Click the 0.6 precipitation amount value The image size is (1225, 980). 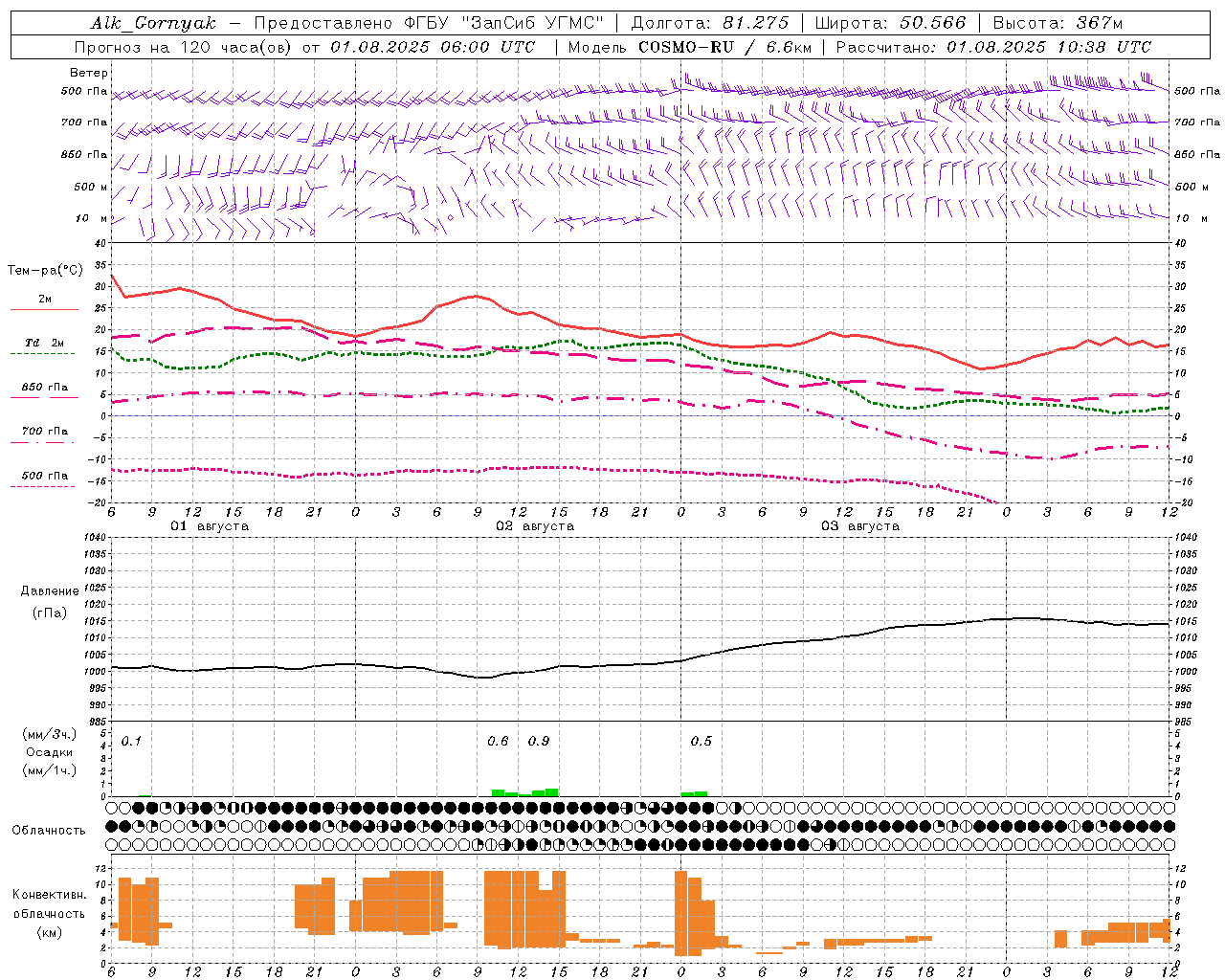pyautogui.click(x=498, y=741)
